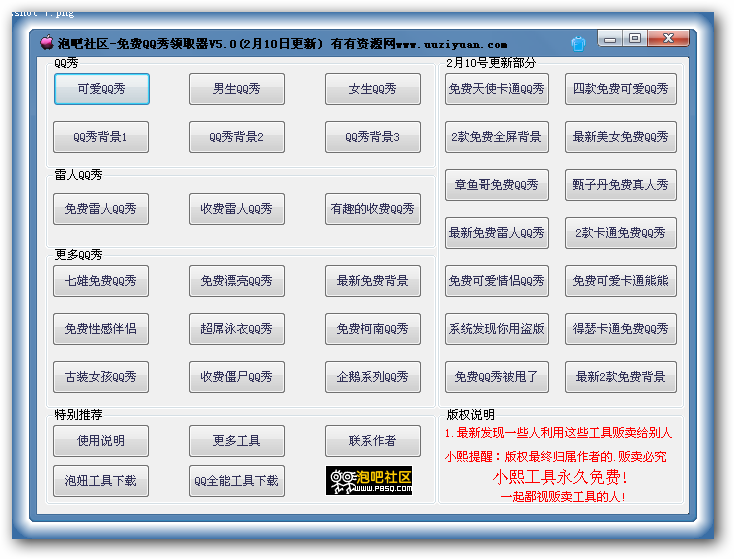Choose QQ秀背景3
This screenshot has width=734, height=559.
(x=373, y=137)
